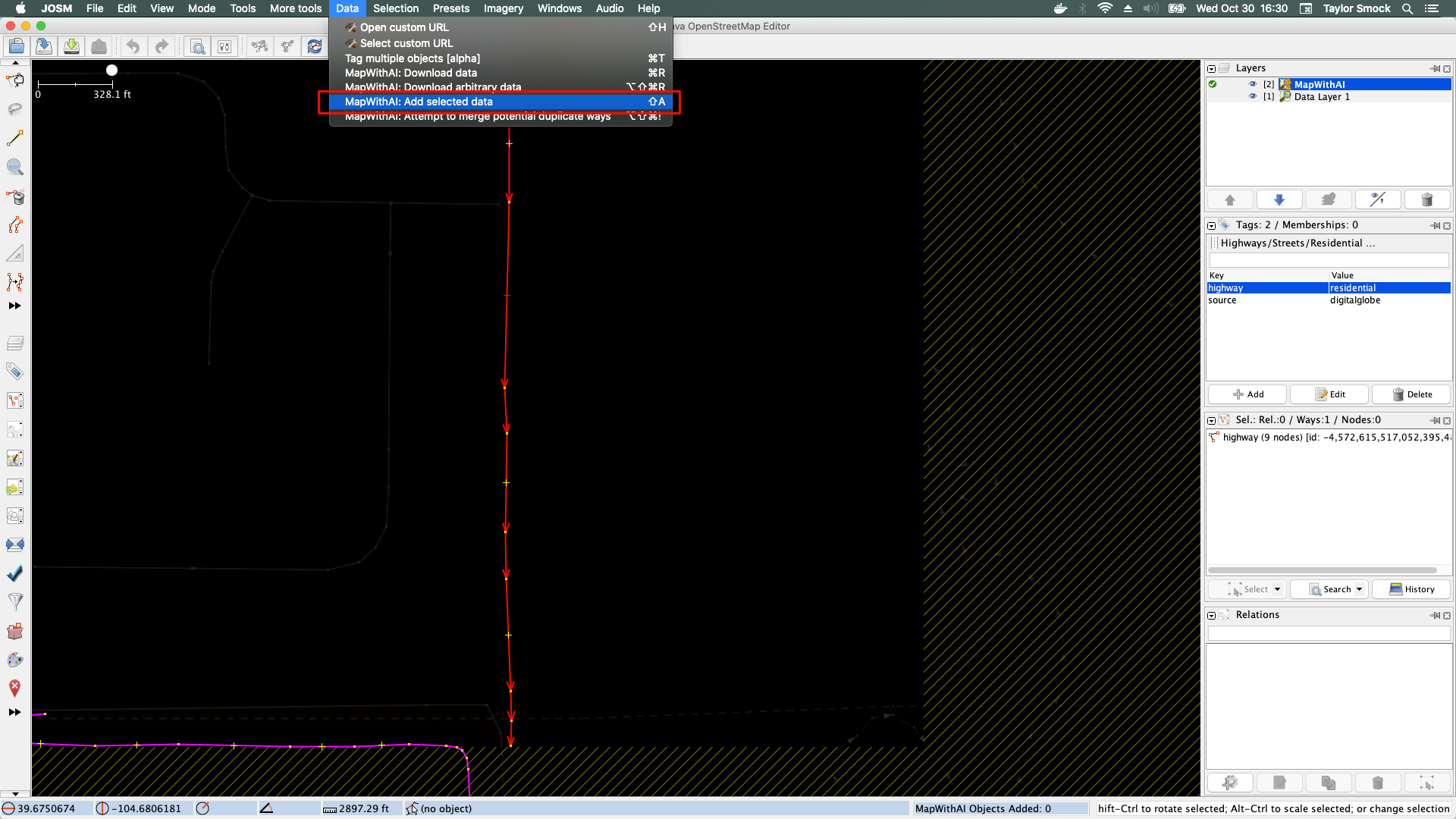Click the Open file toolbar icon
The image size is (1456, 819).
[x=17, y=47]
